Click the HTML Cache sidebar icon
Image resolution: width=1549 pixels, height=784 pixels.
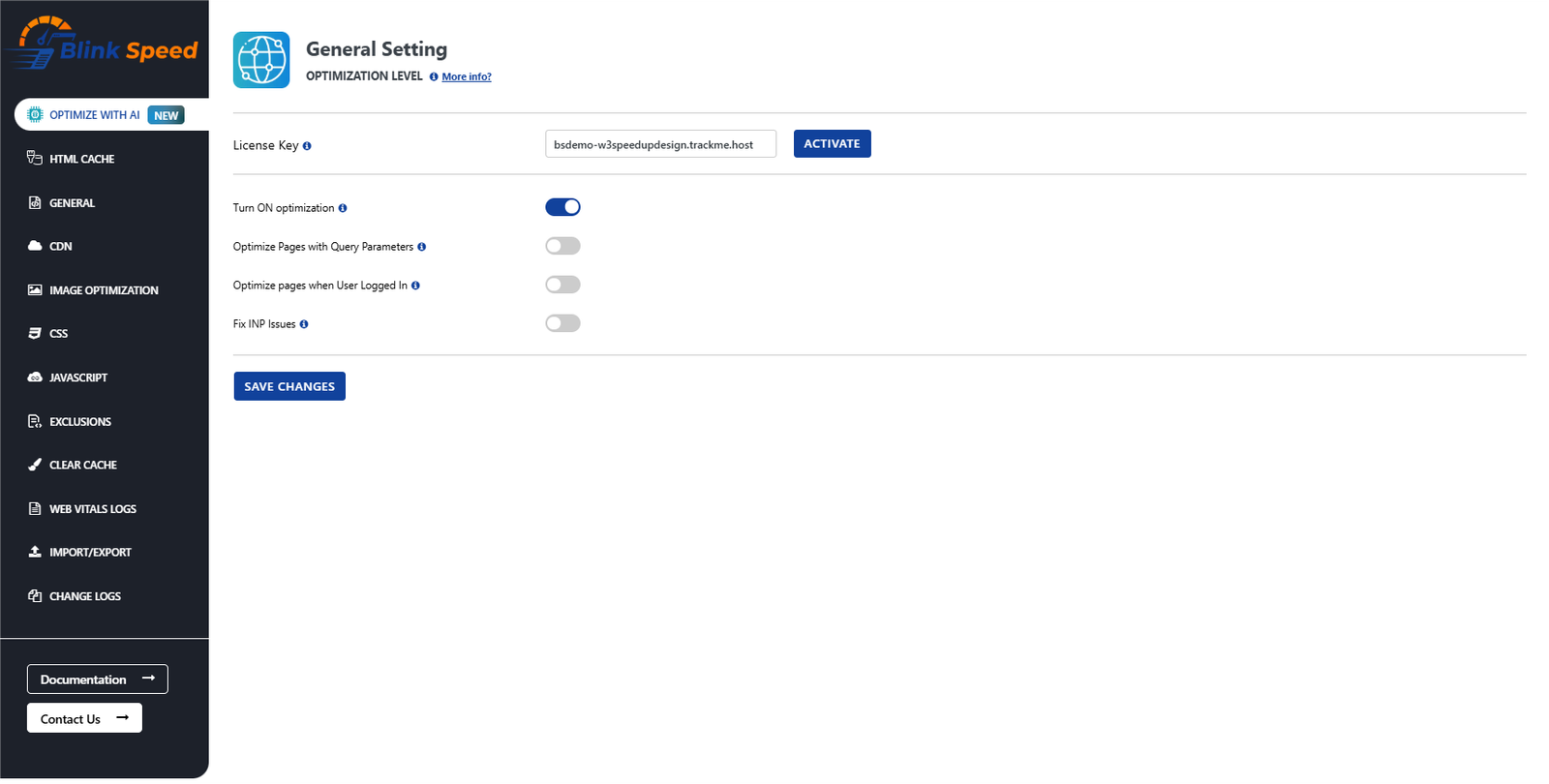[35, 158]
